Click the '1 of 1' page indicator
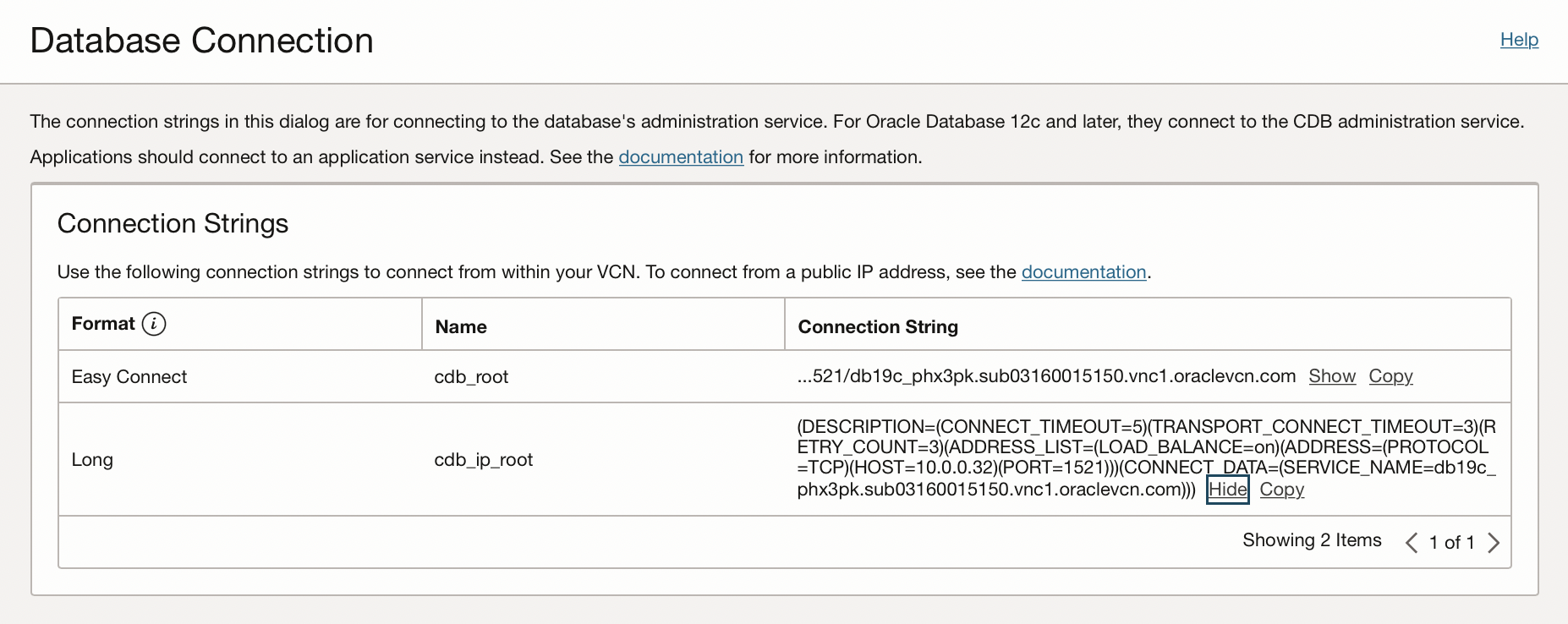 [1451, 543]
